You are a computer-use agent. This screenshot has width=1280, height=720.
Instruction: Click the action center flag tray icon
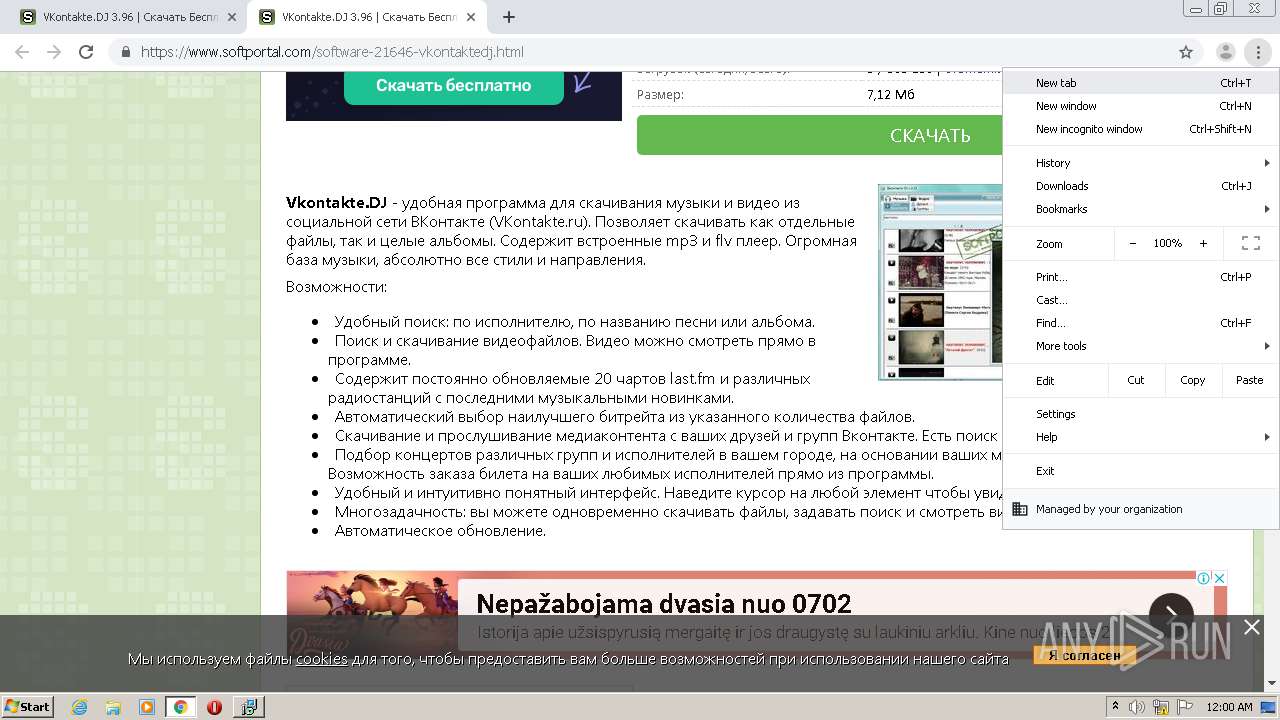1184,707
